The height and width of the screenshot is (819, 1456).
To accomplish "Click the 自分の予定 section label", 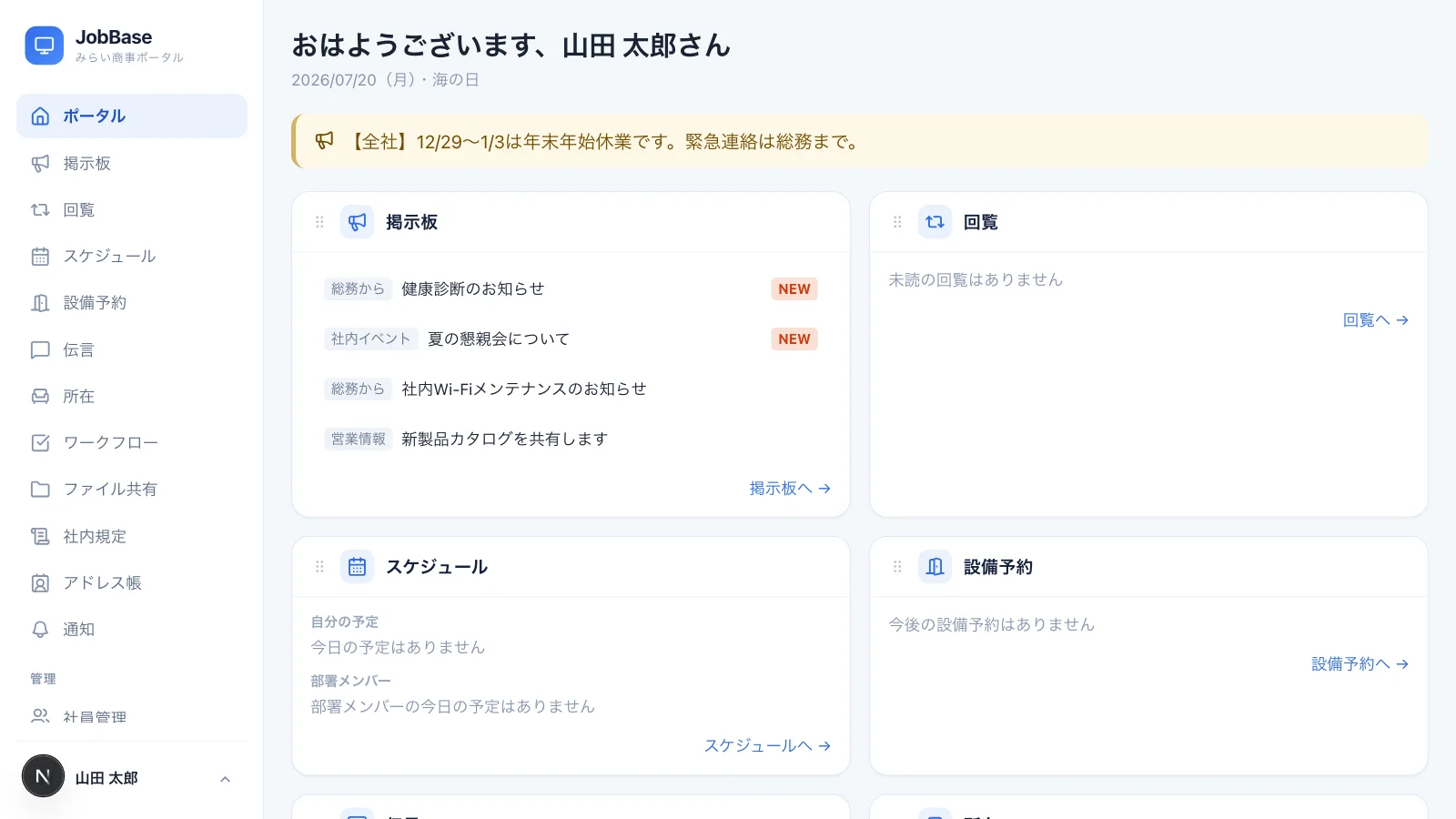I will pos(345,622).
